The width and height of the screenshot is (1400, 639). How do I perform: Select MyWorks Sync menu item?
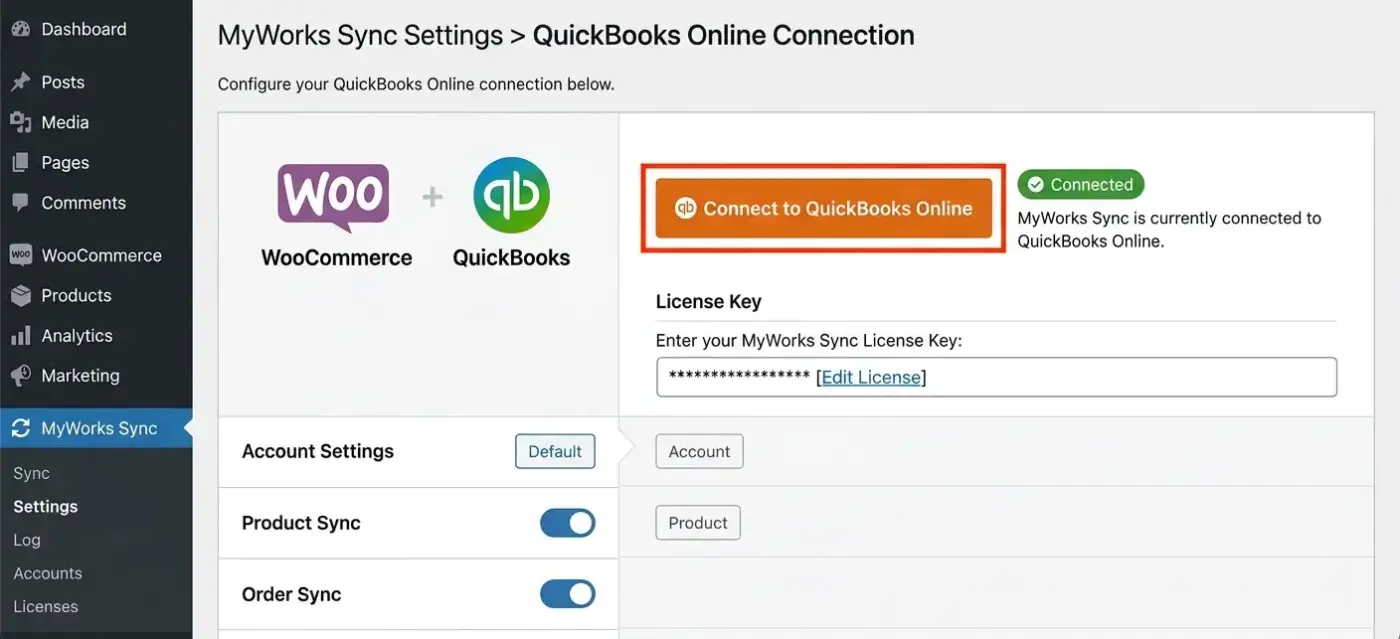[x=96, y=428]
